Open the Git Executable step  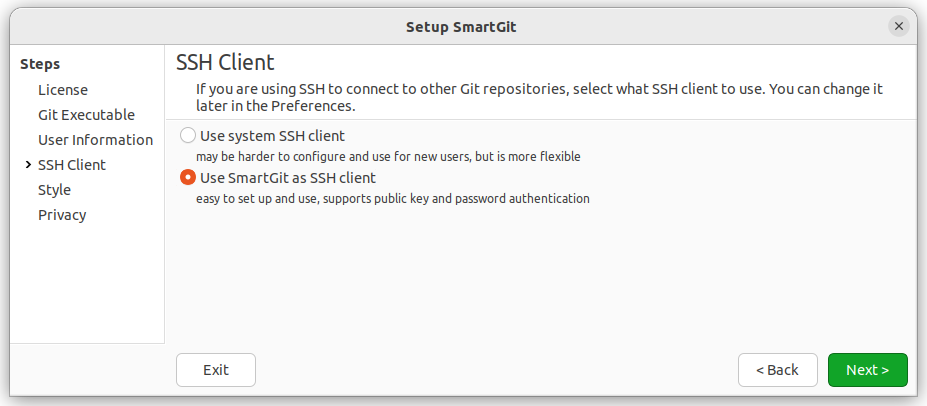pos(86,115)
